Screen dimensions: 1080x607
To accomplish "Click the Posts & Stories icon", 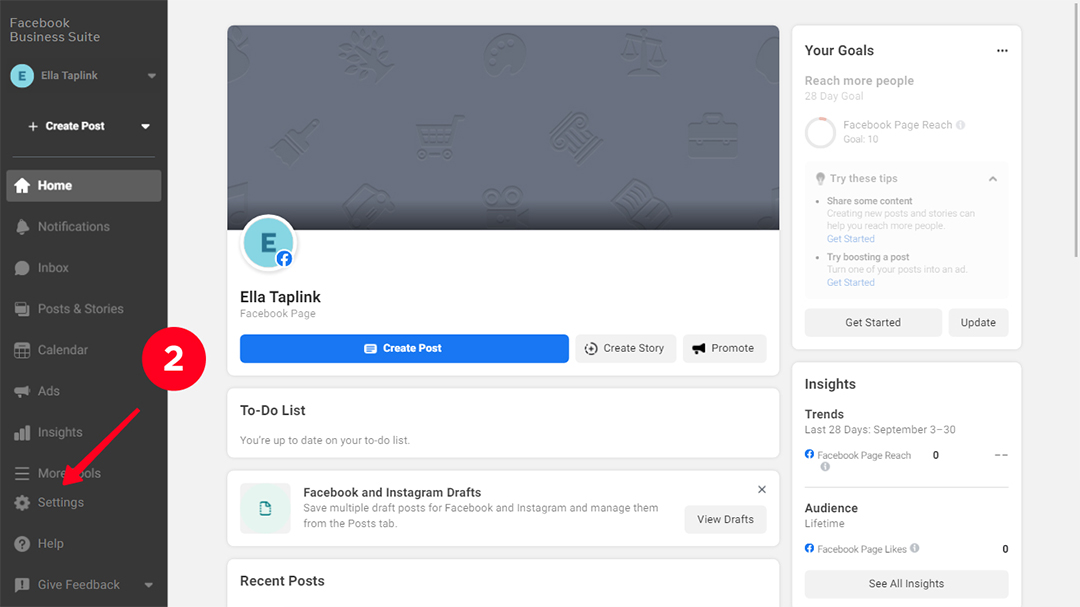I will point(22,309).
